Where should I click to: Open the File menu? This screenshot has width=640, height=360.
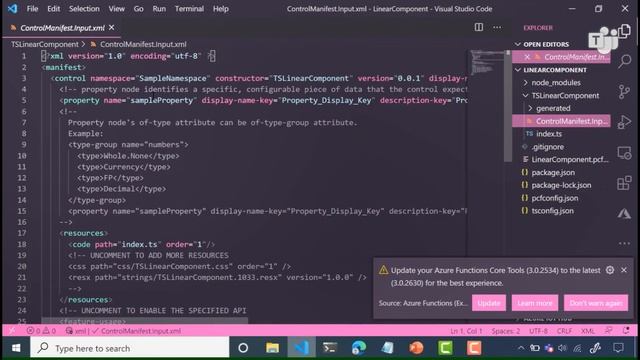(32, 9)
